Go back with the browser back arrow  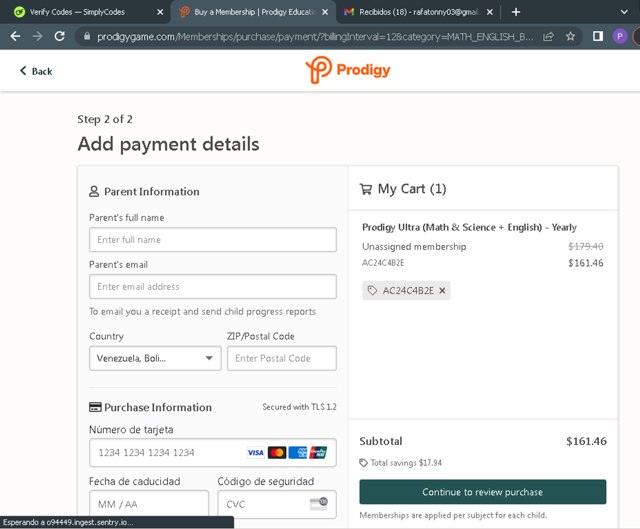coord(14,36)
